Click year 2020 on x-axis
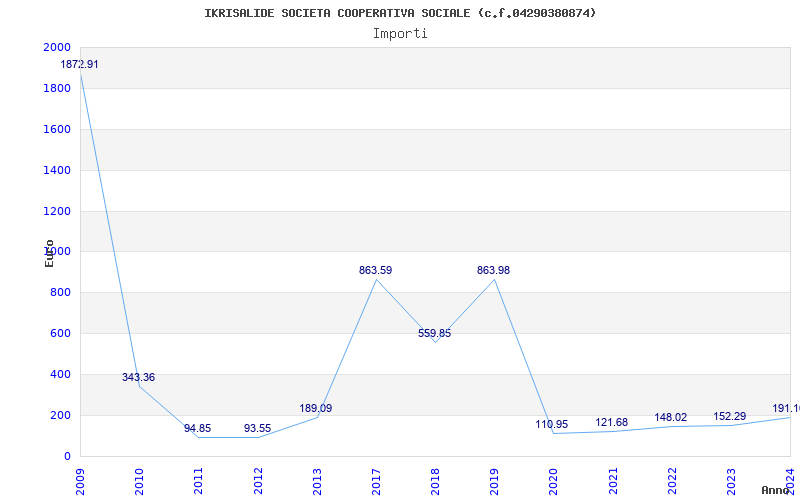The image size is (800, 500). coord(554,481)
